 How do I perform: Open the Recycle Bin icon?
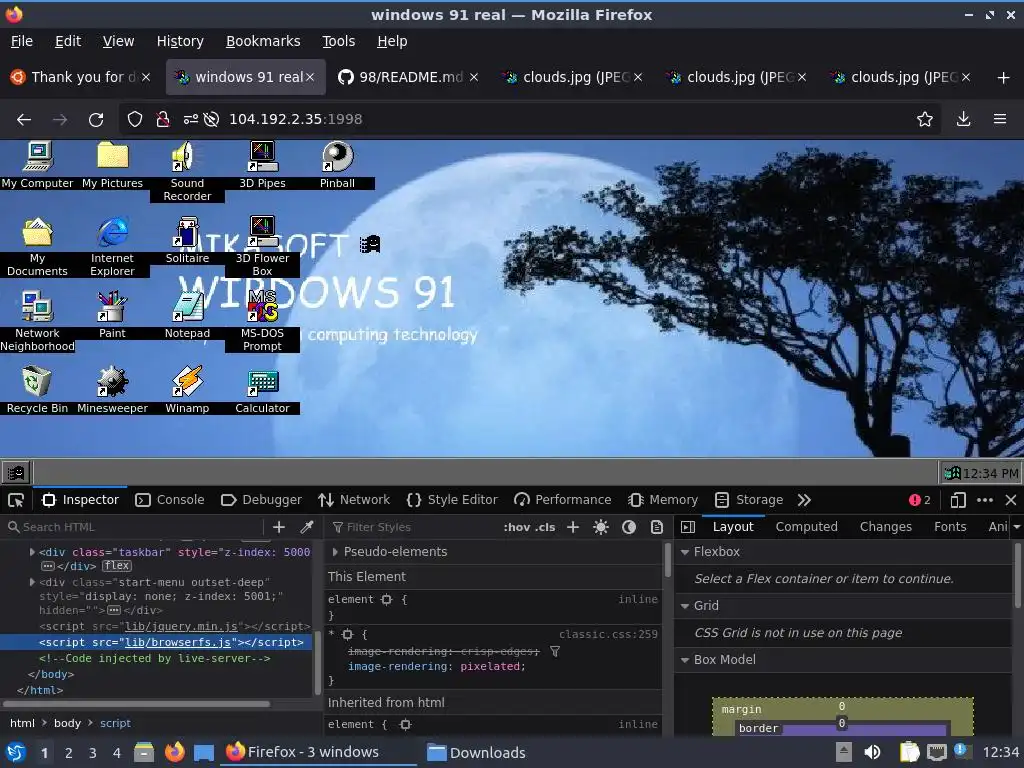tap(37, 390)
